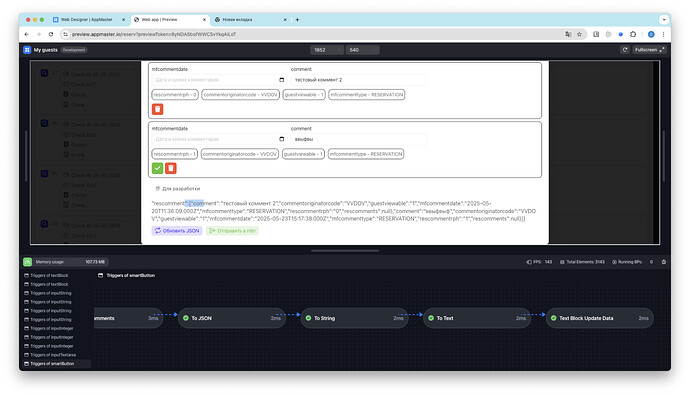Viewport: 690px width, 396px height.
Task: Click the comment field with 'тестовый коммент 2'
Action: (x=358, y=80)
